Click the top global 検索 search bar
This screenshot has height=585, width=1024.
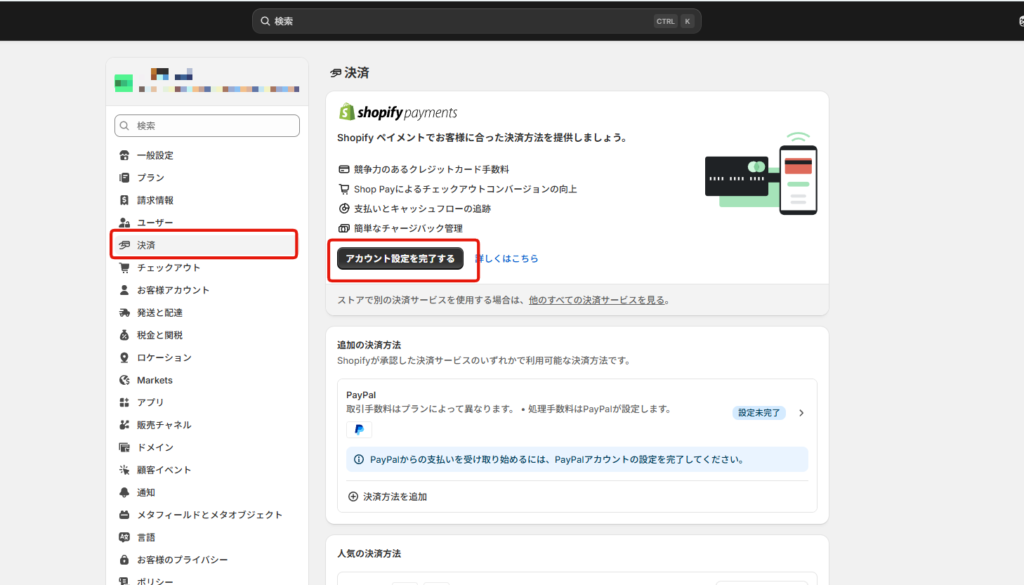tap(480, 19)
